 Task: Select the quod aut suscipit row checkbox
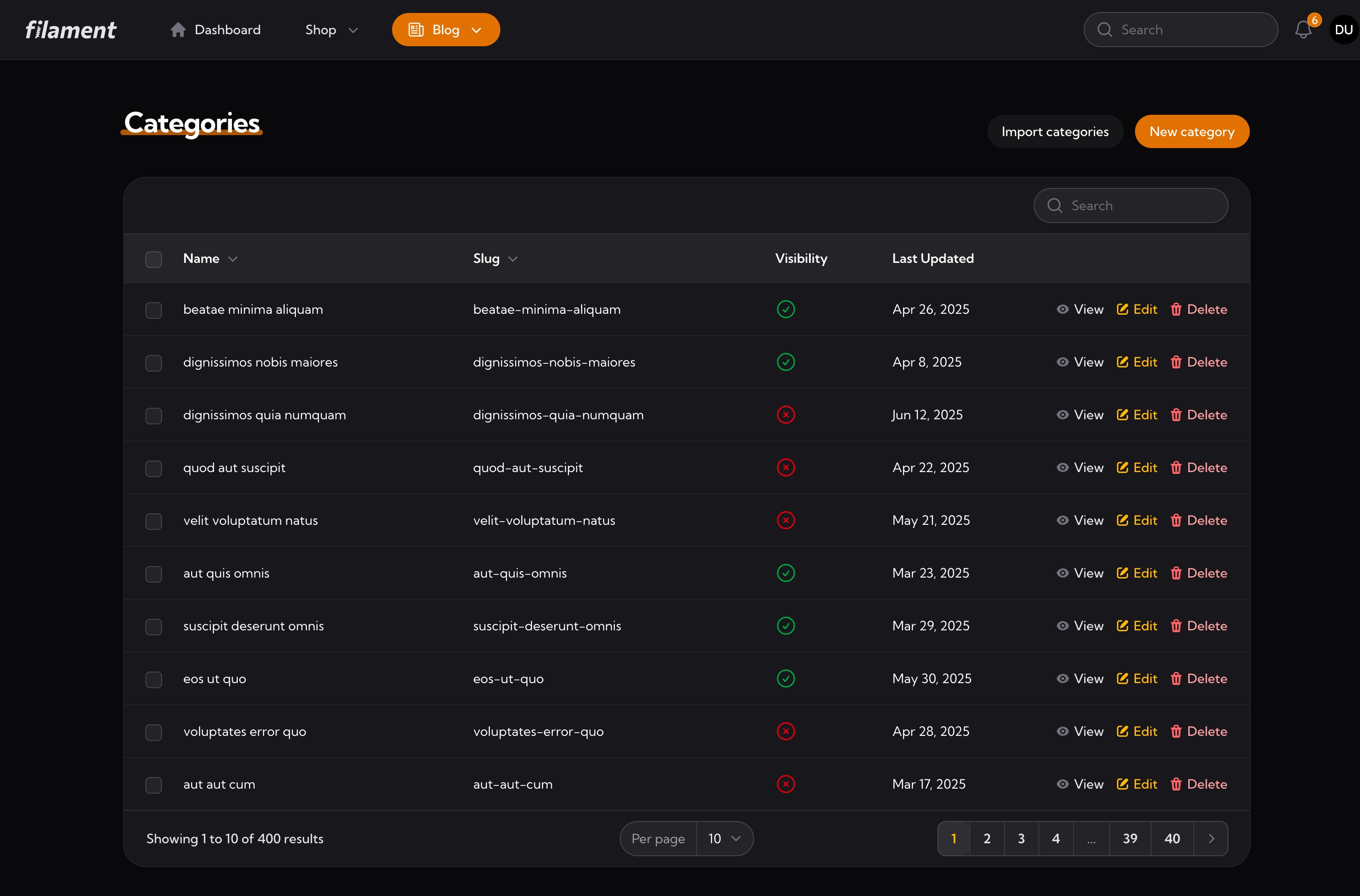(154, 468)
